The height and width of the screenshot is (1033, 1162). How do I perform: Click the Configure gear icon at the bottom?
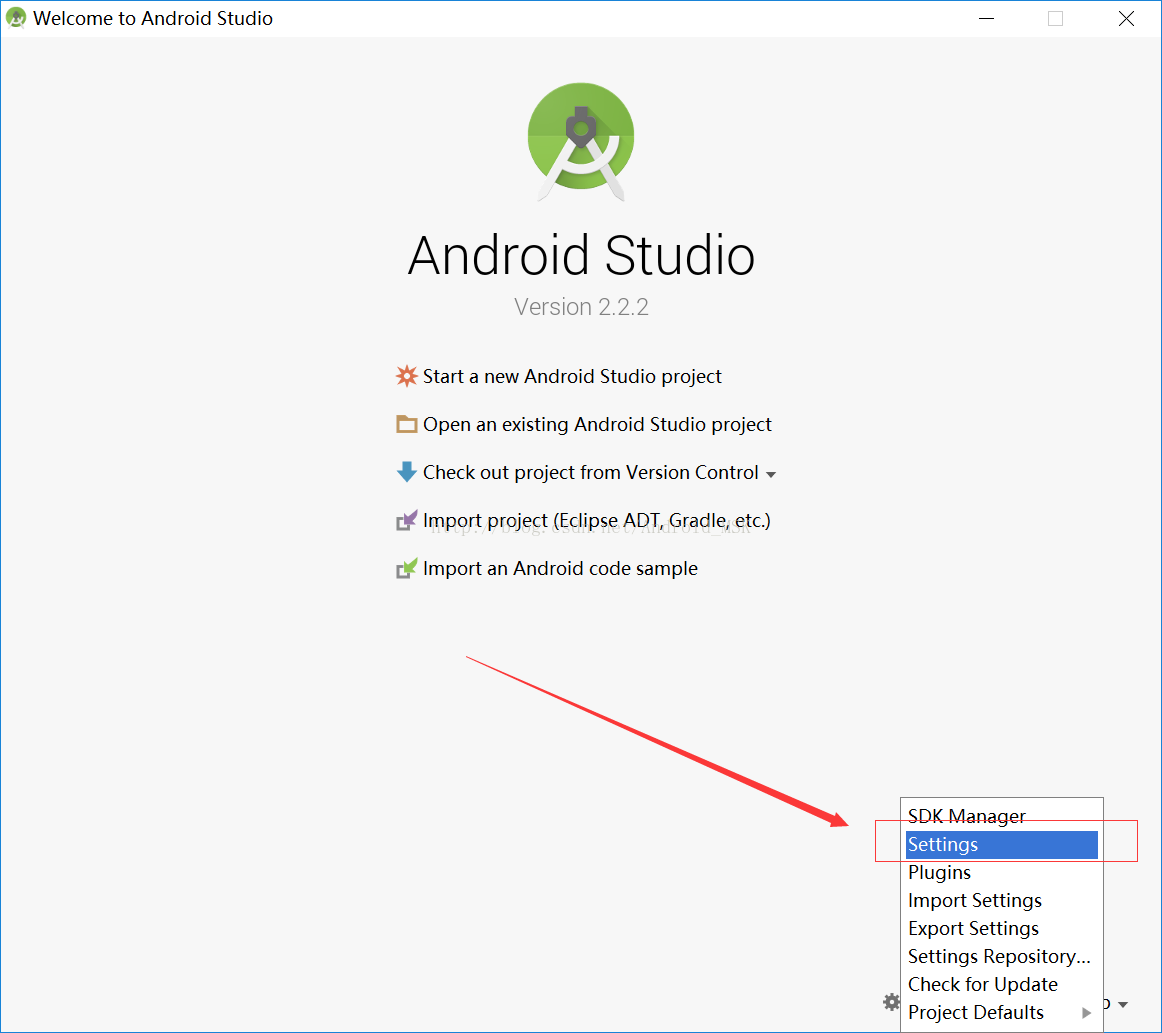891,1003
